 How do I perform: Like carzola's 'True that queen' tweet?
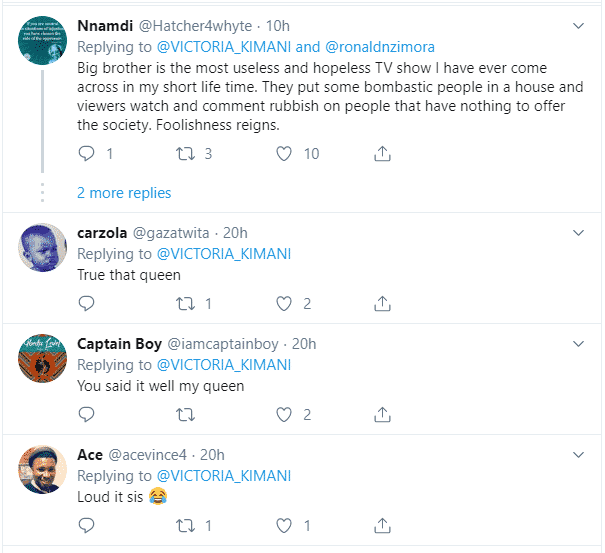click(x=284, y=304)
